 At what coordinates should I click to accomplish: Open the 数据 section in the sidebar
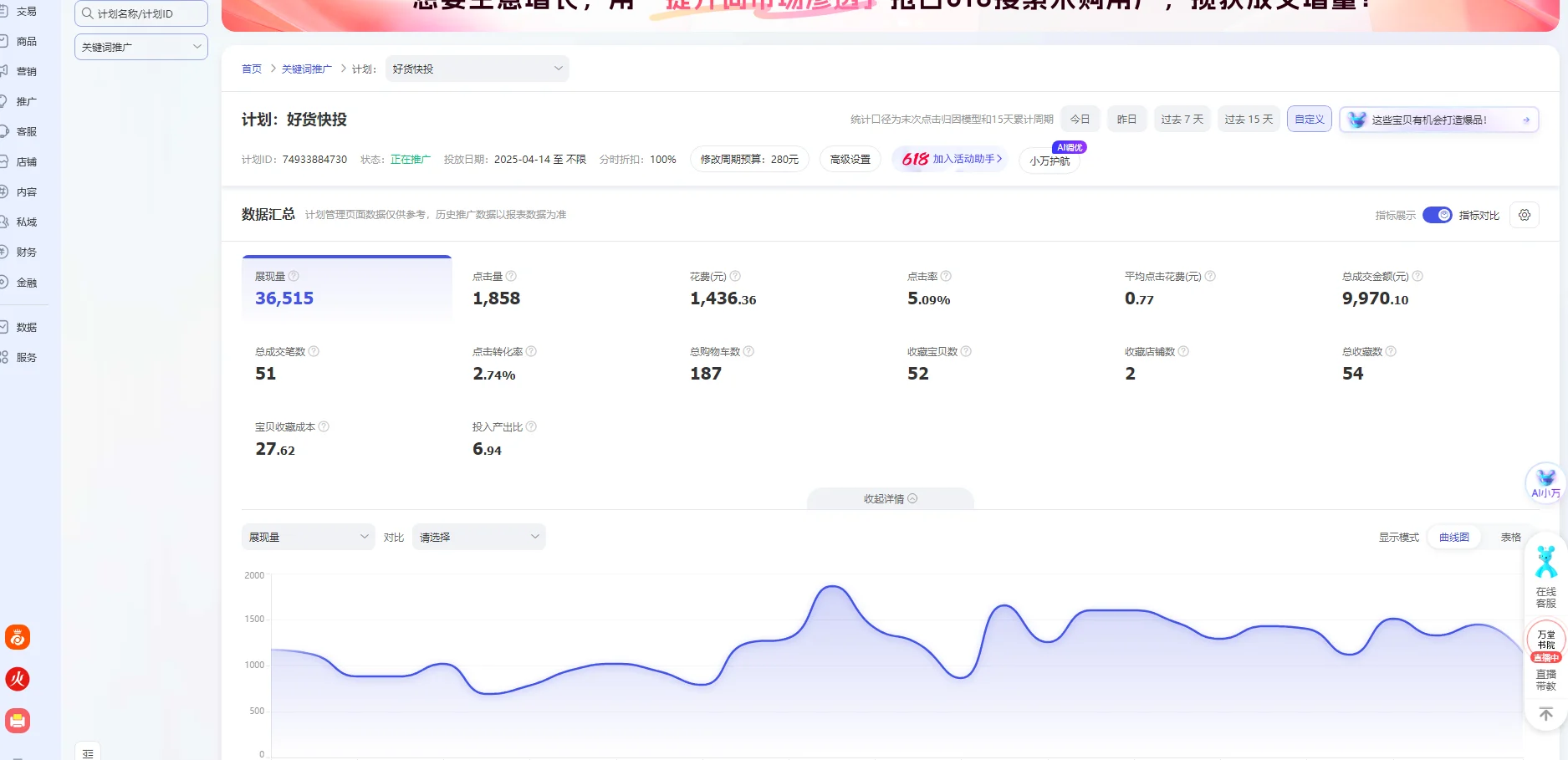pos(26,326)
